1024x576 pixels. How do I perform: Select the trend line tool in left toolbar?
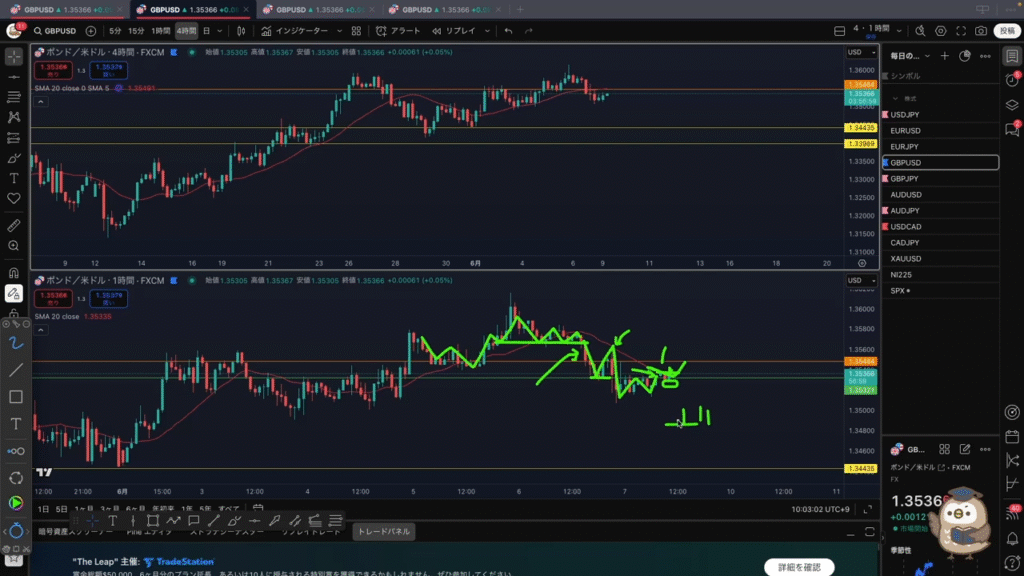[x=14, y=77]
